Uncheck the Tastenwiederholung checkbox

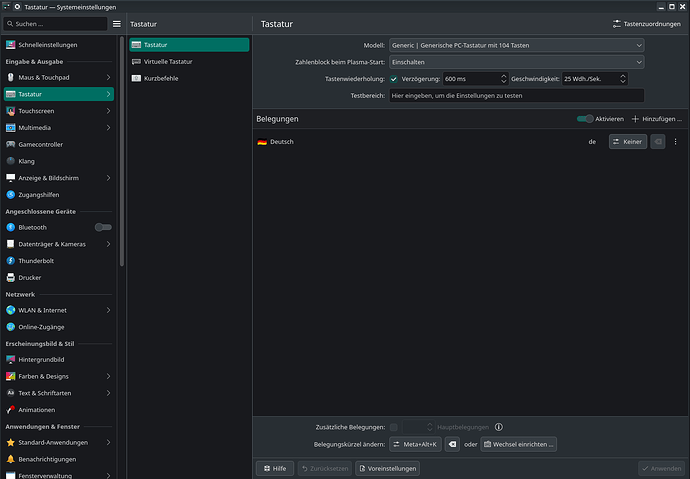point(393,79)
